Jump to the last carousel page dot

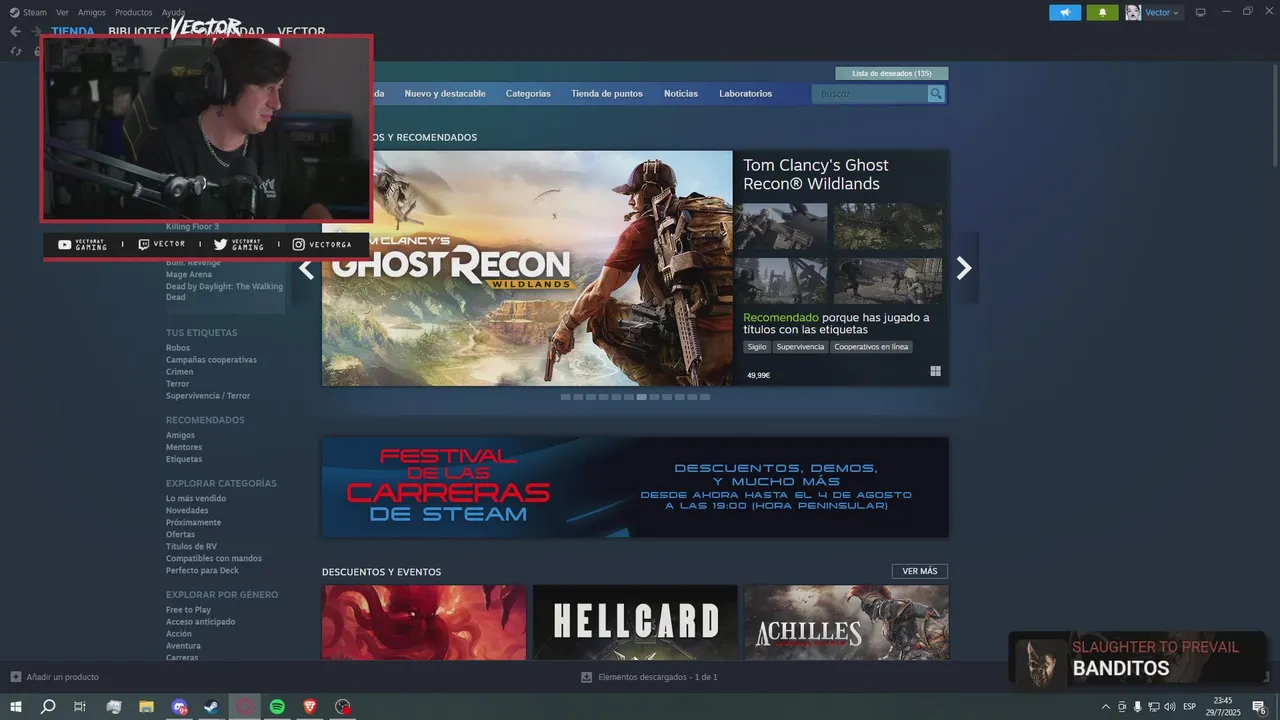point(705,397)
